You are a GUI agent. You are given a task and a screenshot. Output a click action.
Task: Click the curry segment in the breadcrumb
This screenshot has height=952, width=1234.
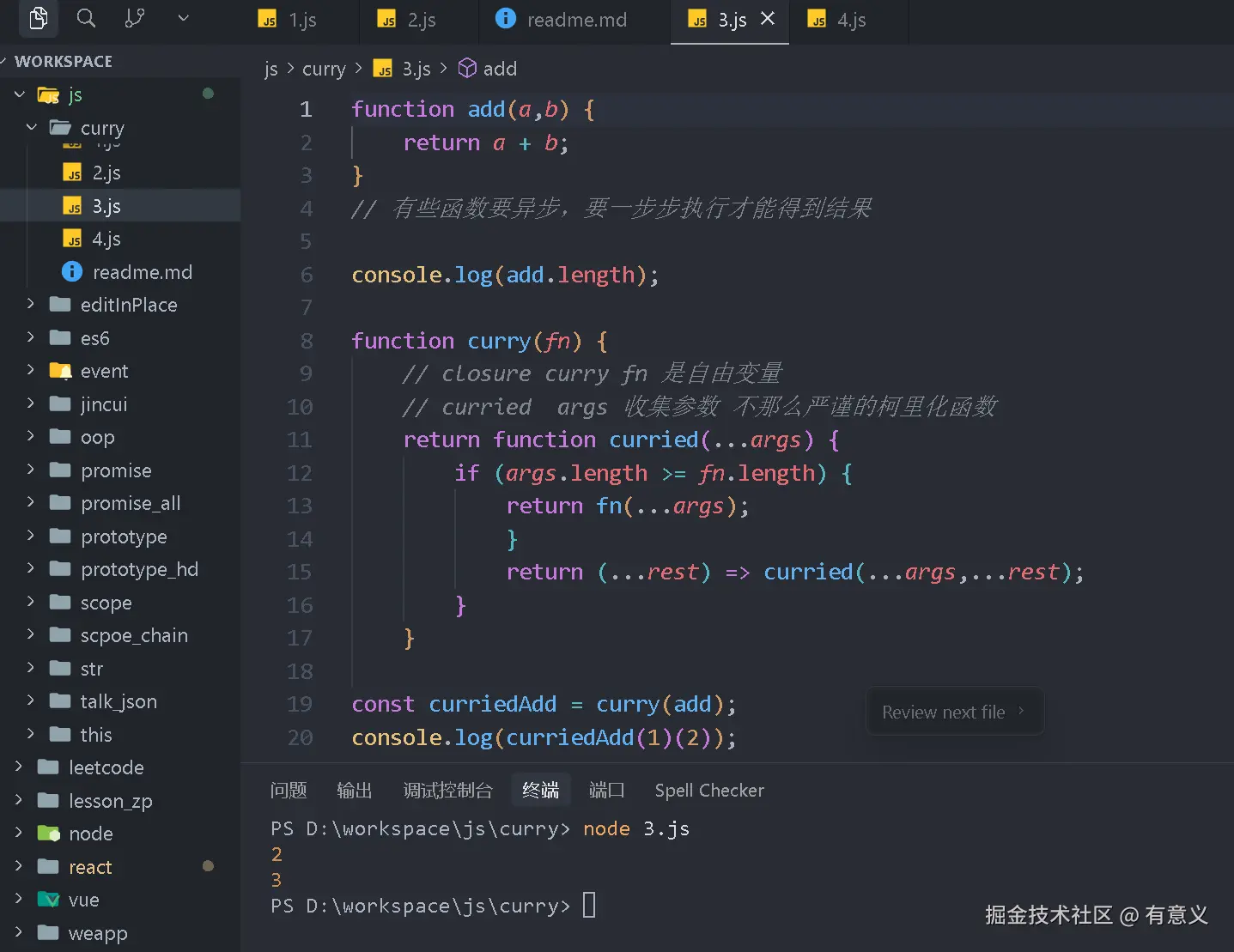click(324, 69)
